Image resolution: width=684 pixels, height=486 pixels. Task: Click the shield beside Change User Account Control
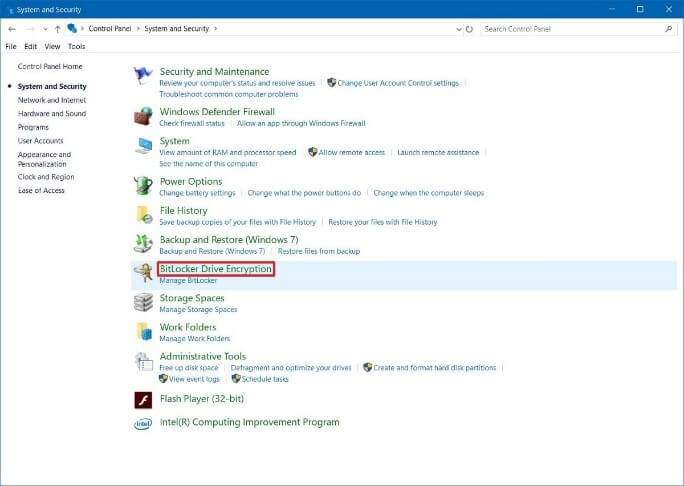pos(332,82)
